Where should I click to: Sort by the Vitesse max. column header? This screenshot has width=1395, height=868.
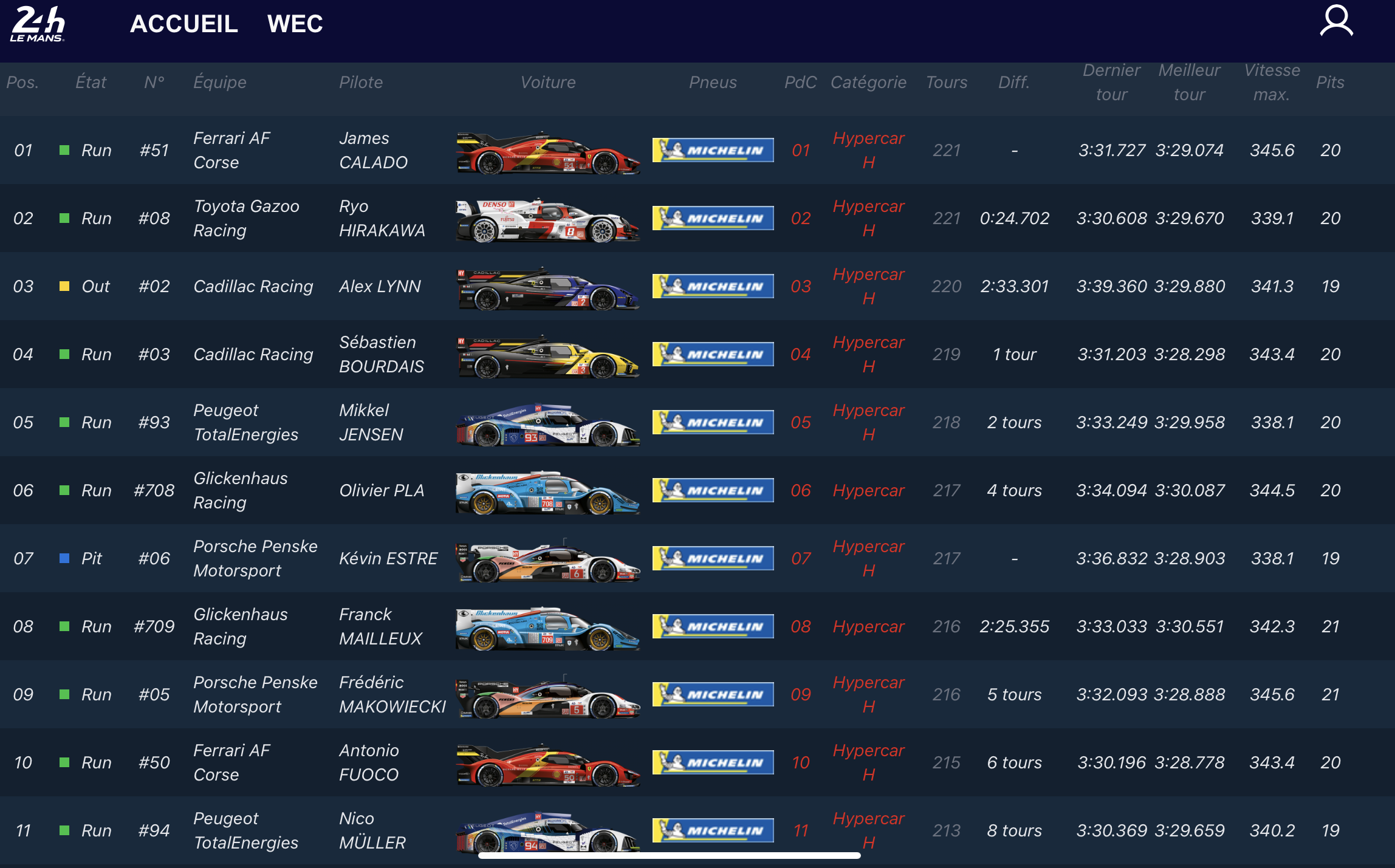click(1272, 82)
